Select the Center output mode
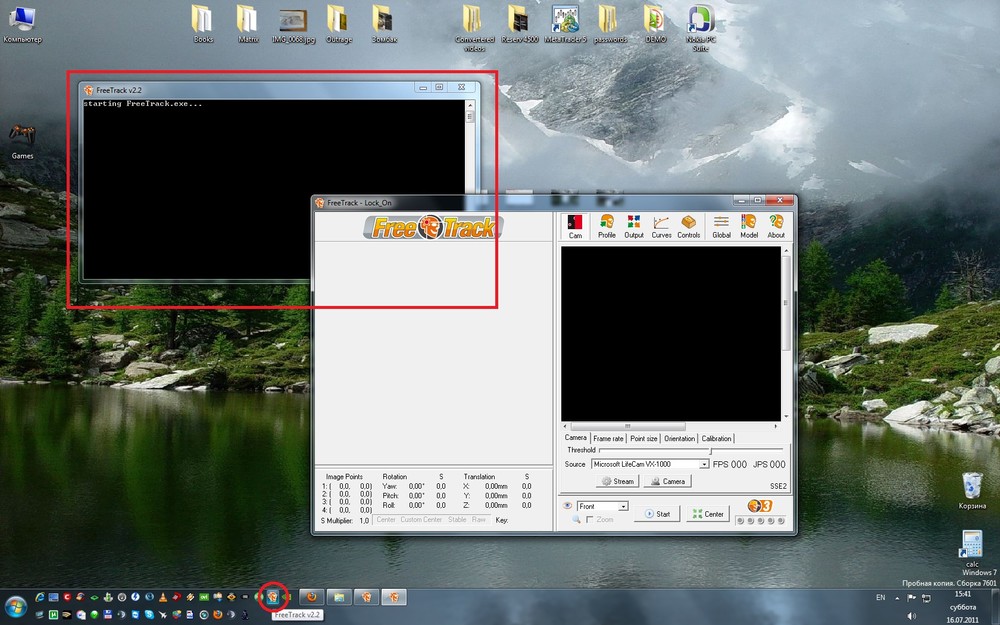This screenshot has height=625, width=1000. (x=386, y=520)
